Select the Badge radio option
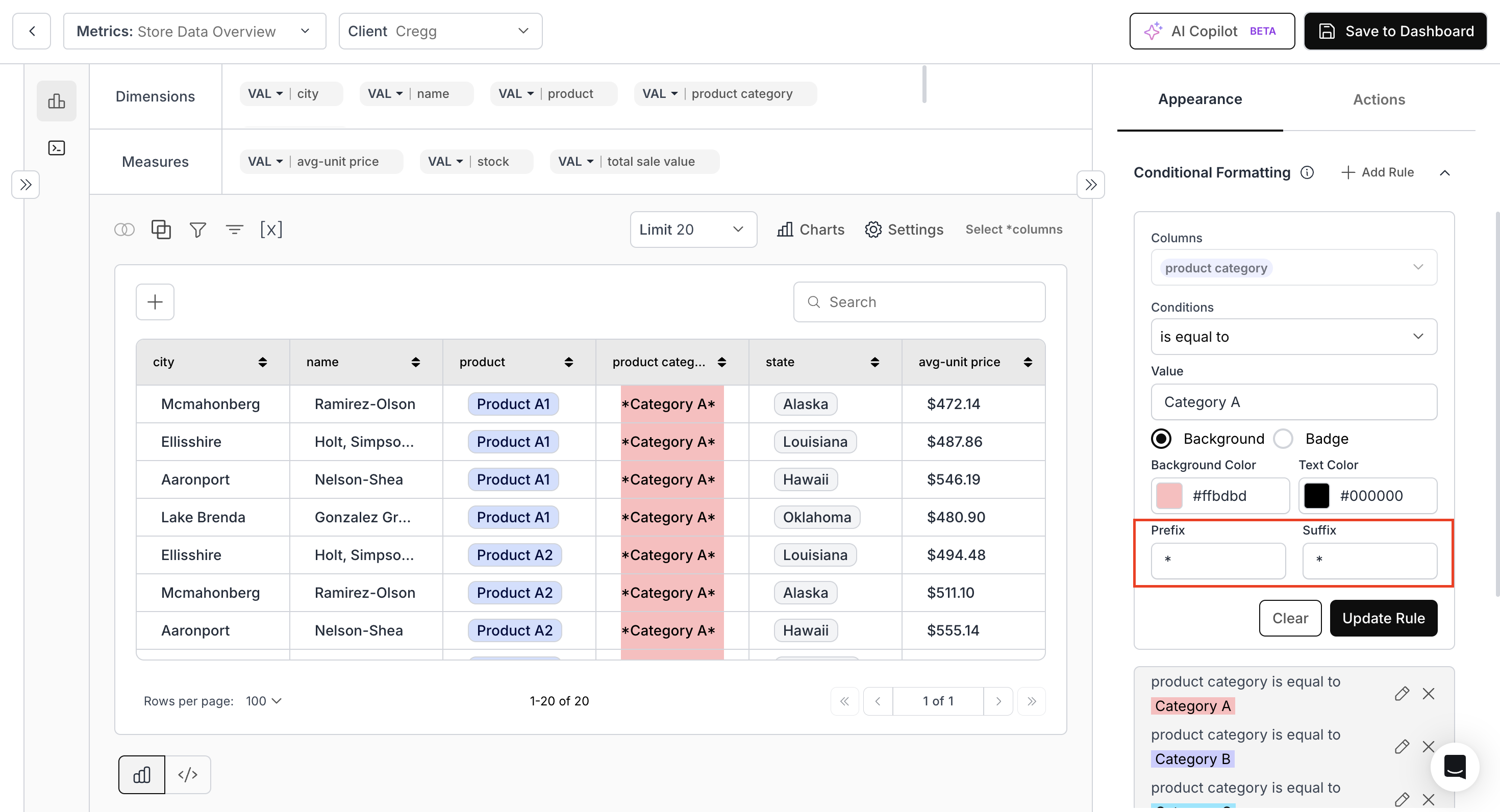Viewport: 1500px width, 812px height. [x=1283, y=438]
